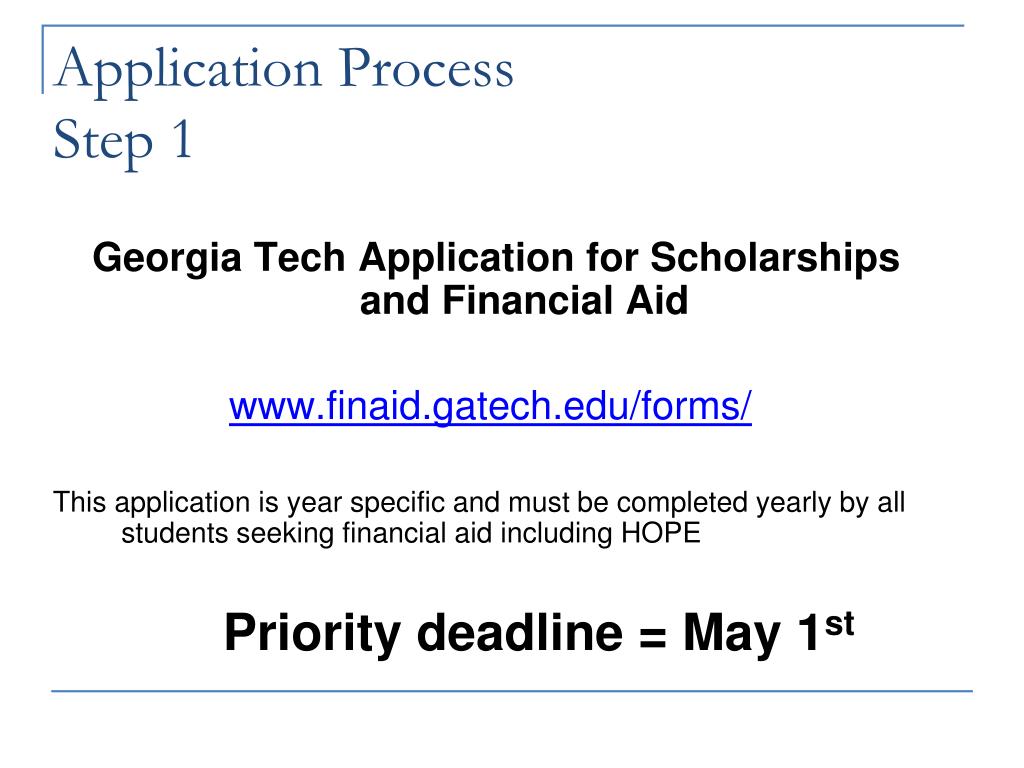
Task: Select the "Step 1" subtitle line
Action: [123, 142]
